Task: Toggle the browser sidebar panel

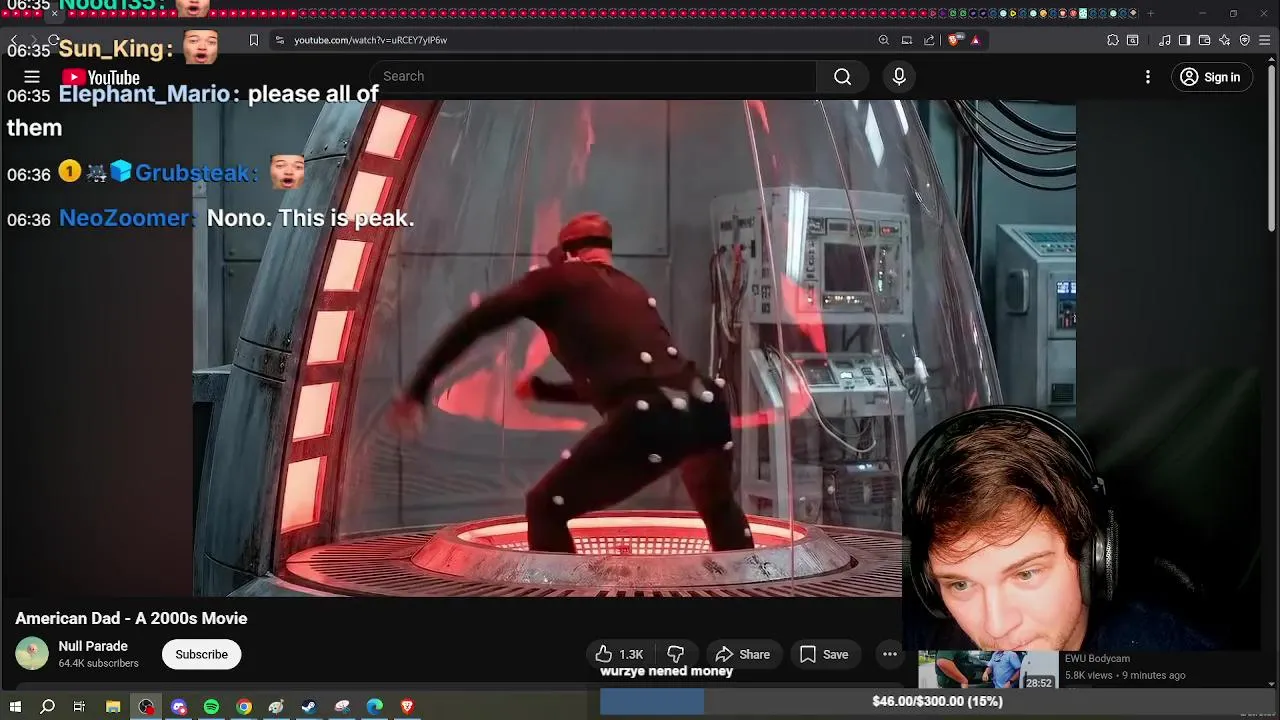Action: pyautogui.click(x=1184, y=40)
